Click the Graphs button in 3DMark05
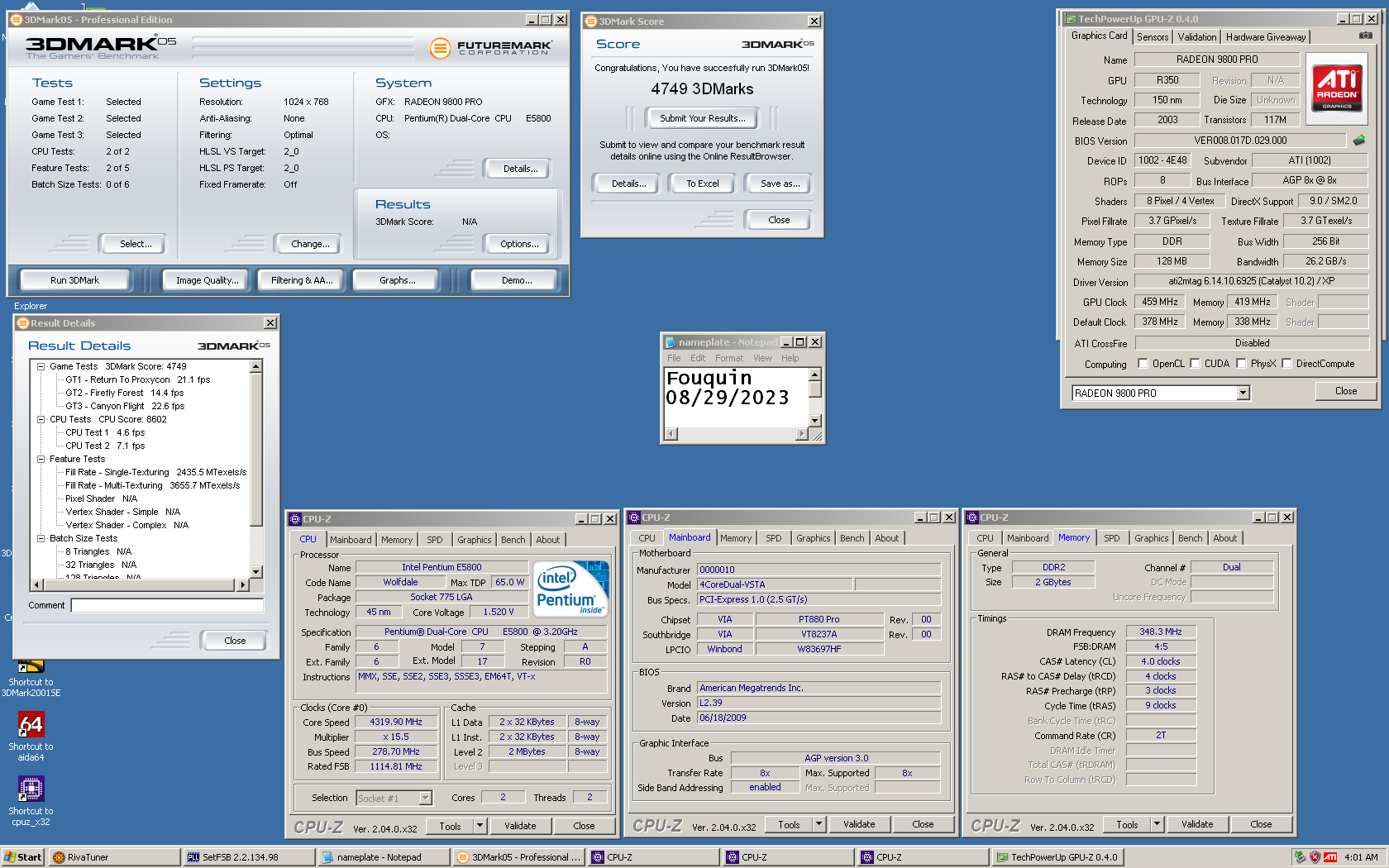 pyautogui.click(x=397, y=280)
